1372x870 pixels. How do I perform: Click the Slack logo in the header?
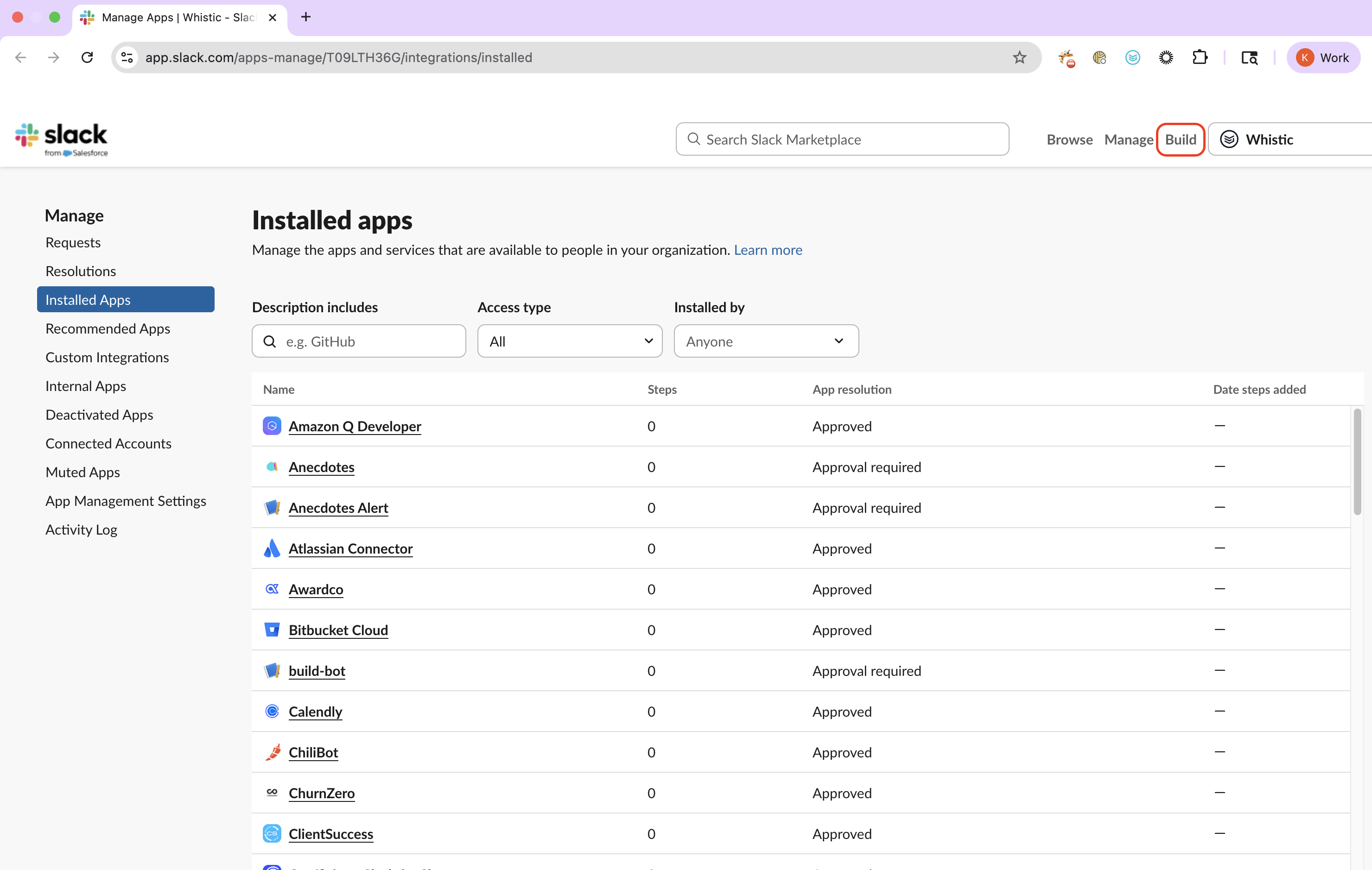click(61, 139)
